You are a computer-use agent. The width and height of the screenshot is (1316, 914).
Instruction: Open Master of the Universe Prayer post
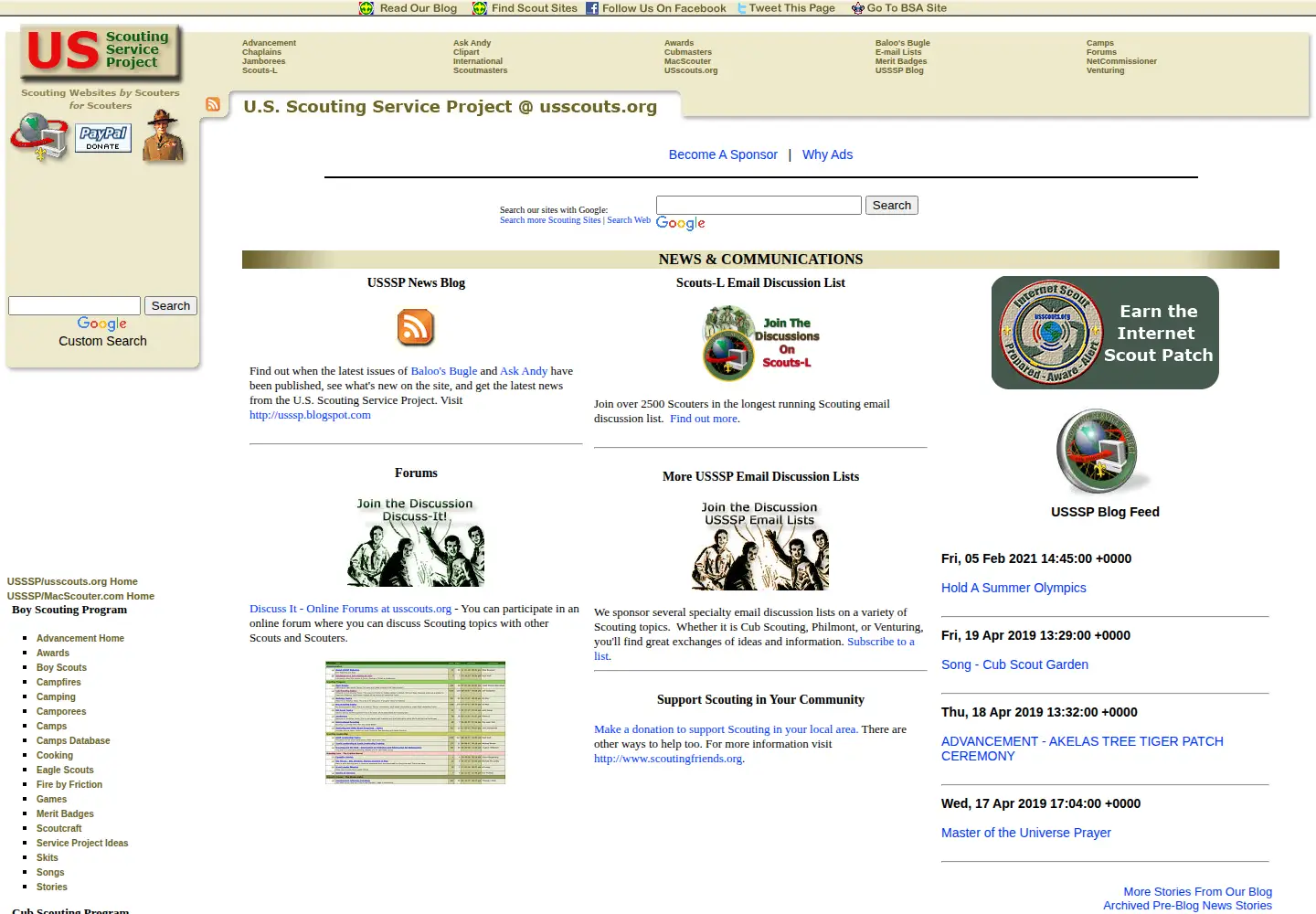[x=1026, y=833]
